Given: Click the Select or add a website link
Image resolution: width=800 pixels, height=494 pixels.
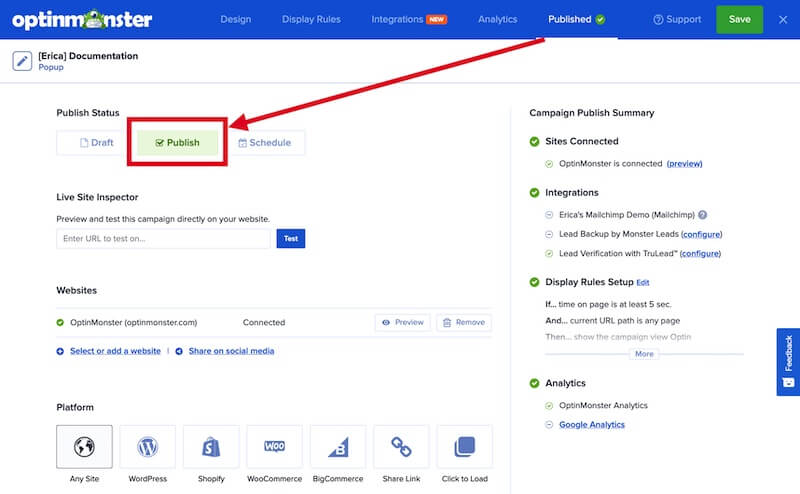Looking at the screenshot, I should point(115,351).
